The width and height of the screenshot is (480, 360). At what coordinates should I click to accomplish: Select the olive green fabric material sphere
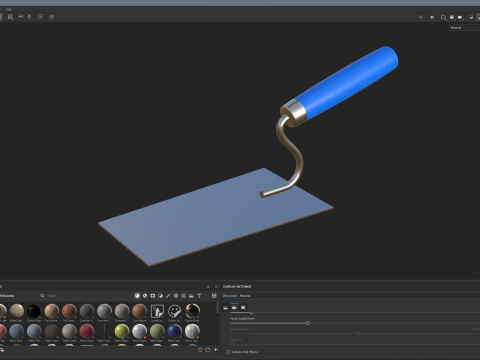click(157, 331)
